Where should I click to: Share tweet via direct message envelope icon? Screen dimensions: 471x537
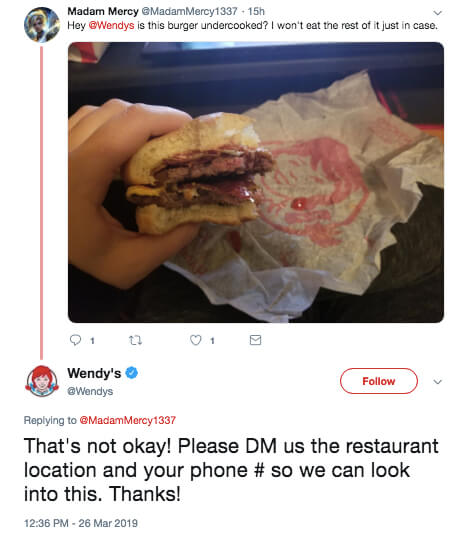click(255, 340)
